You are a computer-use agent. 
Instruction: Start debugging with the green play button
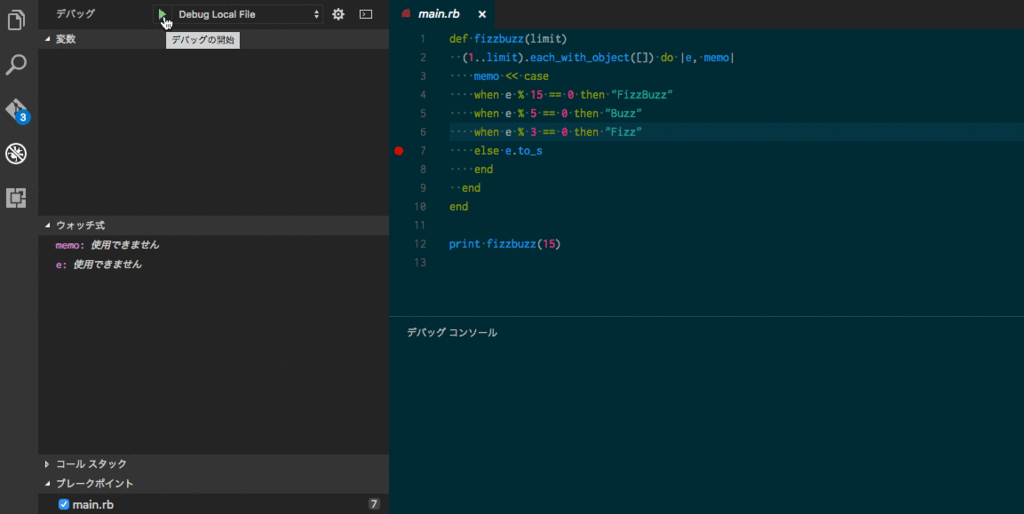point(162,14)
